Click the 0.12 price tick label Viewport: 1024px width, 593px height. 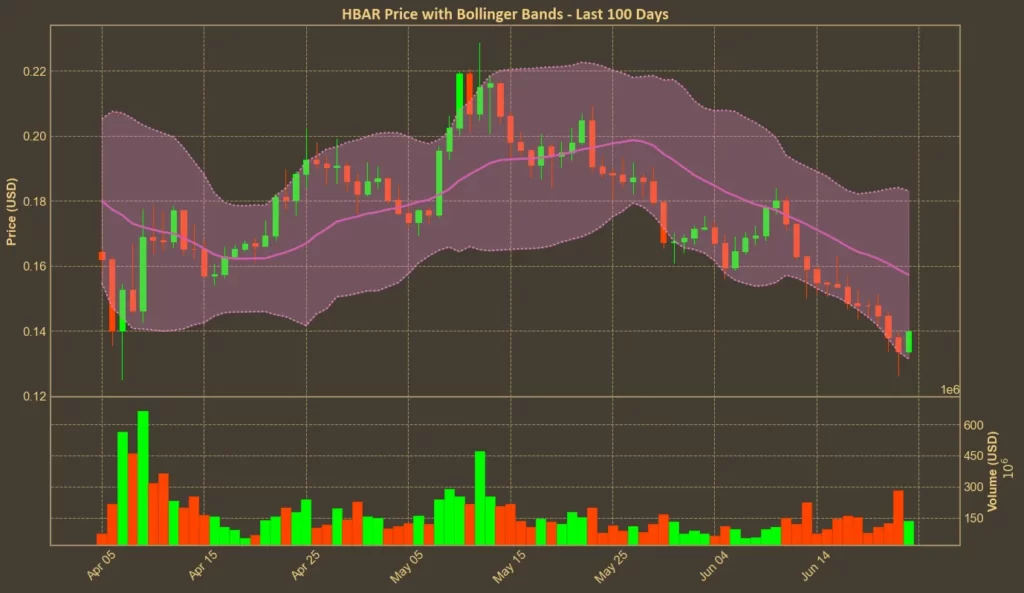pyautogui.click(x=35, y=396)
